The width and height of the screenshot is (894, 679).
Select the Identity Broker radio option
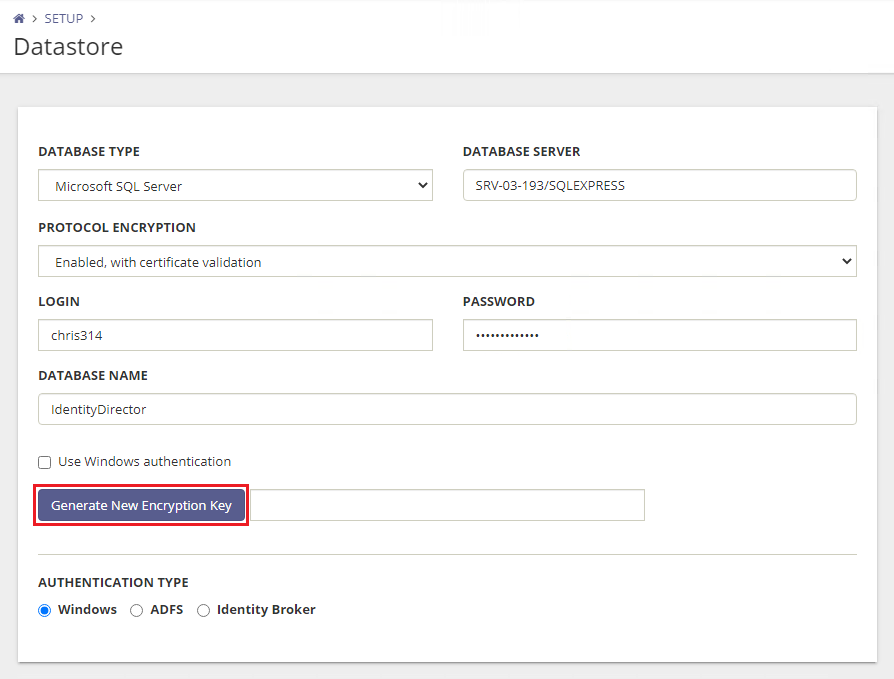pyautogui.click(x=204, y=610)
